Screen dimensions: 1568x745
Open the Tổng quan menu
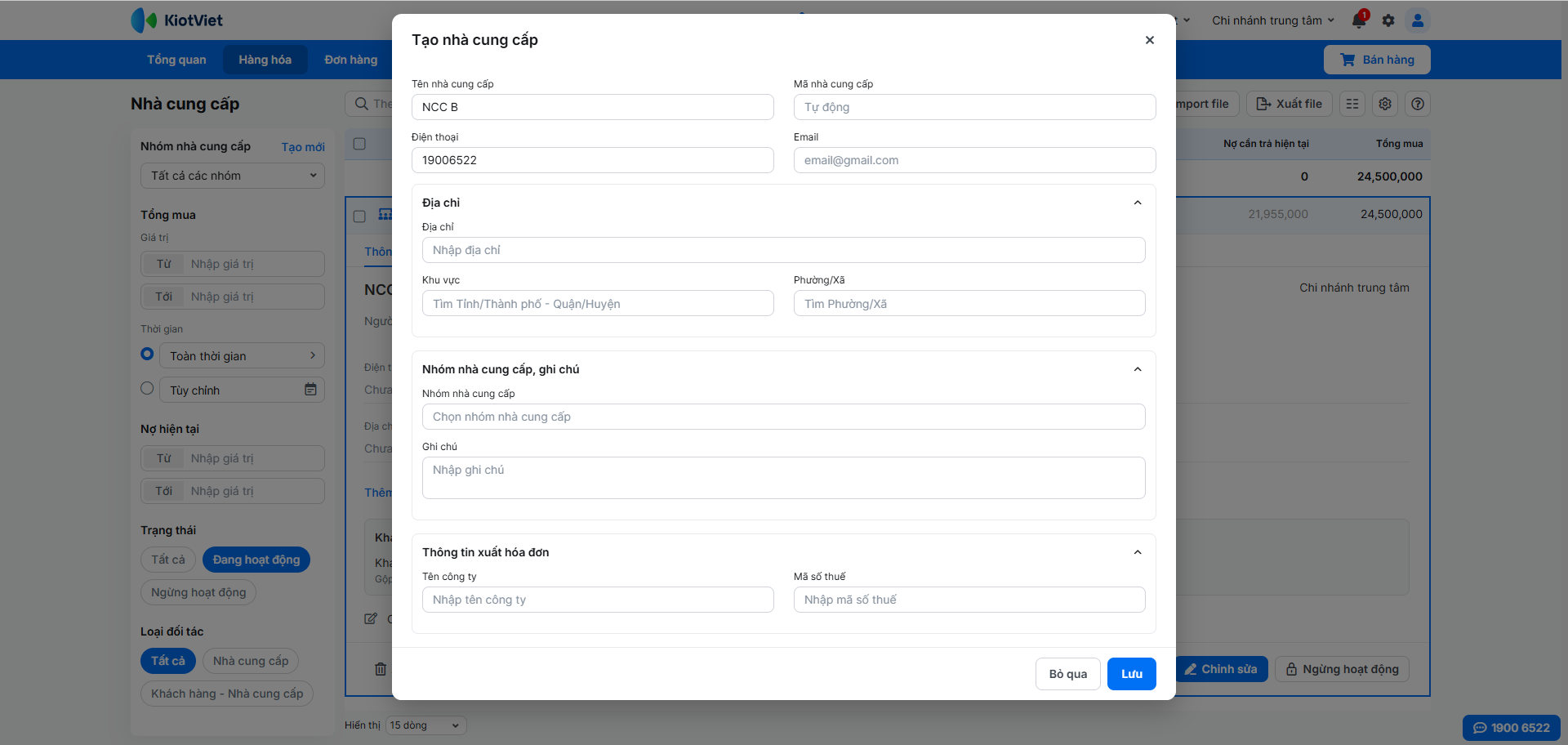[176, 60]
